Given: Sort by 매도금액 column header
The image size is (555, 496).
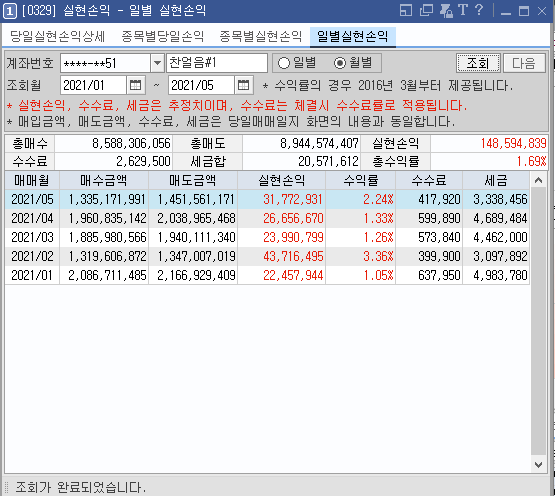Looking at the screenshot, I should pyautogui.click(x=193, y=181).
